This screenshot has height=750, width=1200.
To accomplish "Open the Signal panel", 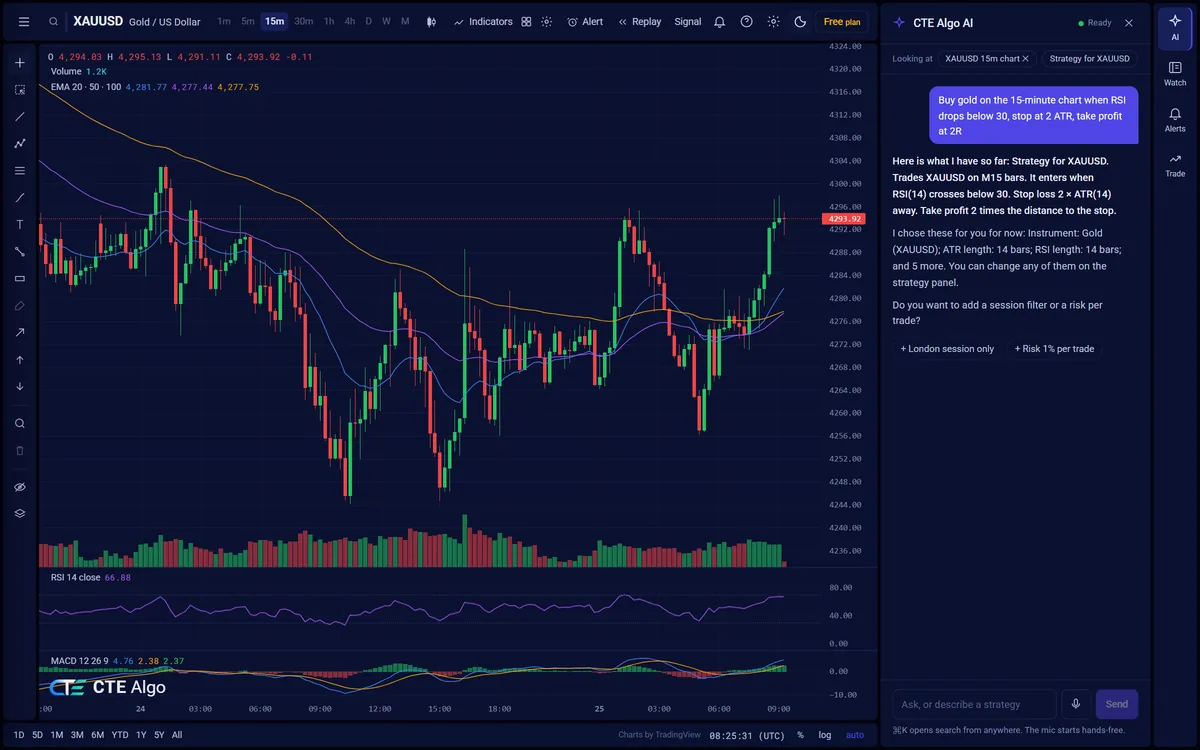I will 688,21.
